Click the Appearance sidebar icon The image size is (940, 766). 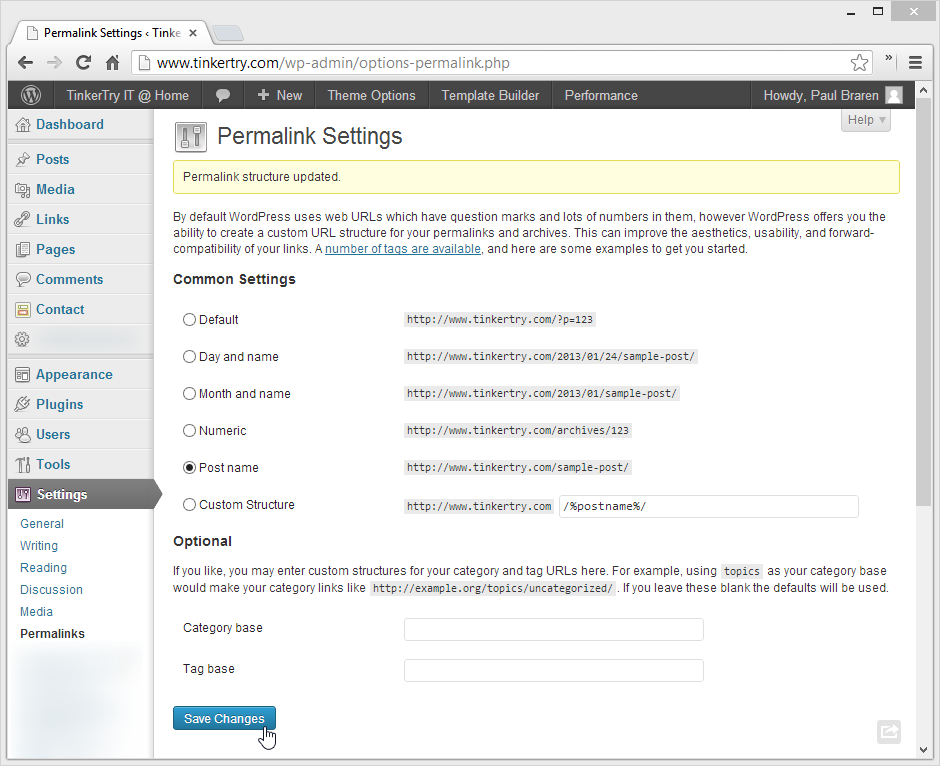23,375
